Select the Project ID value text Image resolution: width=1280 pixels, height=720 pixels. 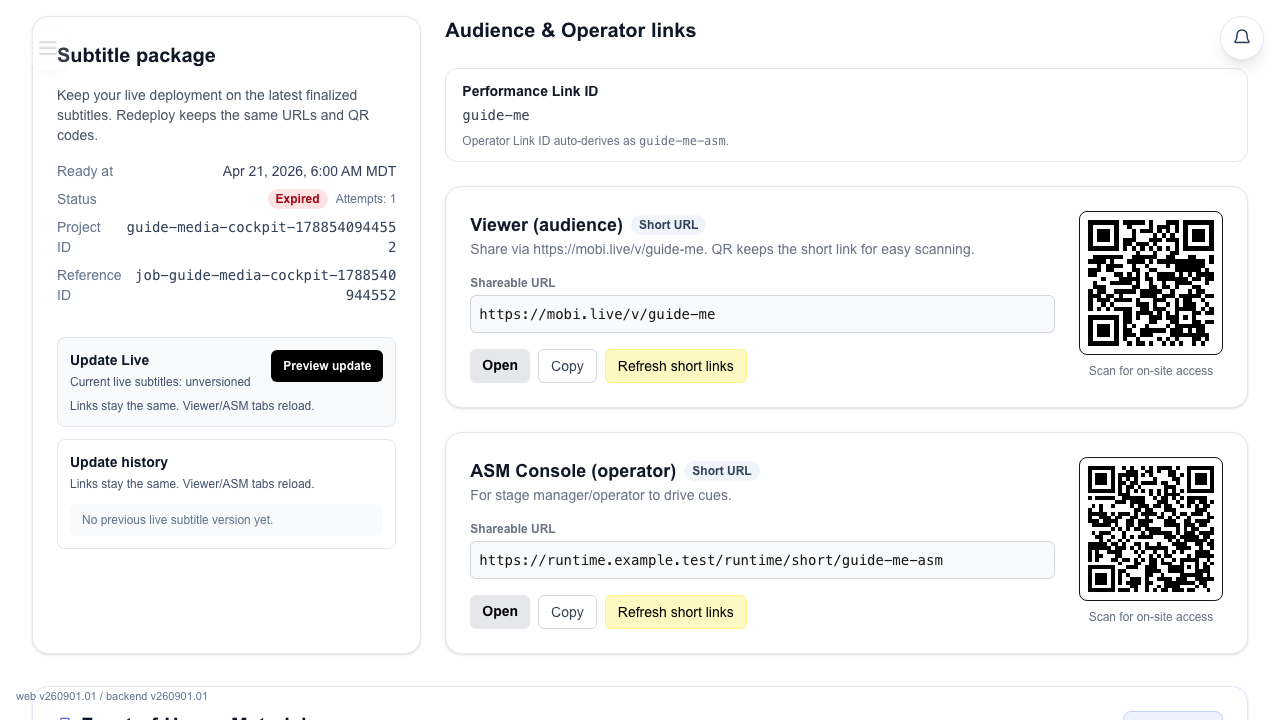pos(261,237)
